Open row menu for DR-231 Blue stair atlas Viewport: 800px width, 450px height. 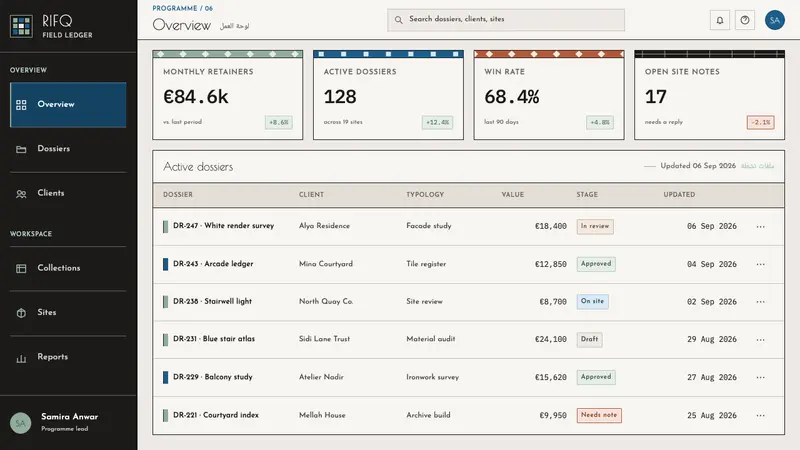point(760,339)
